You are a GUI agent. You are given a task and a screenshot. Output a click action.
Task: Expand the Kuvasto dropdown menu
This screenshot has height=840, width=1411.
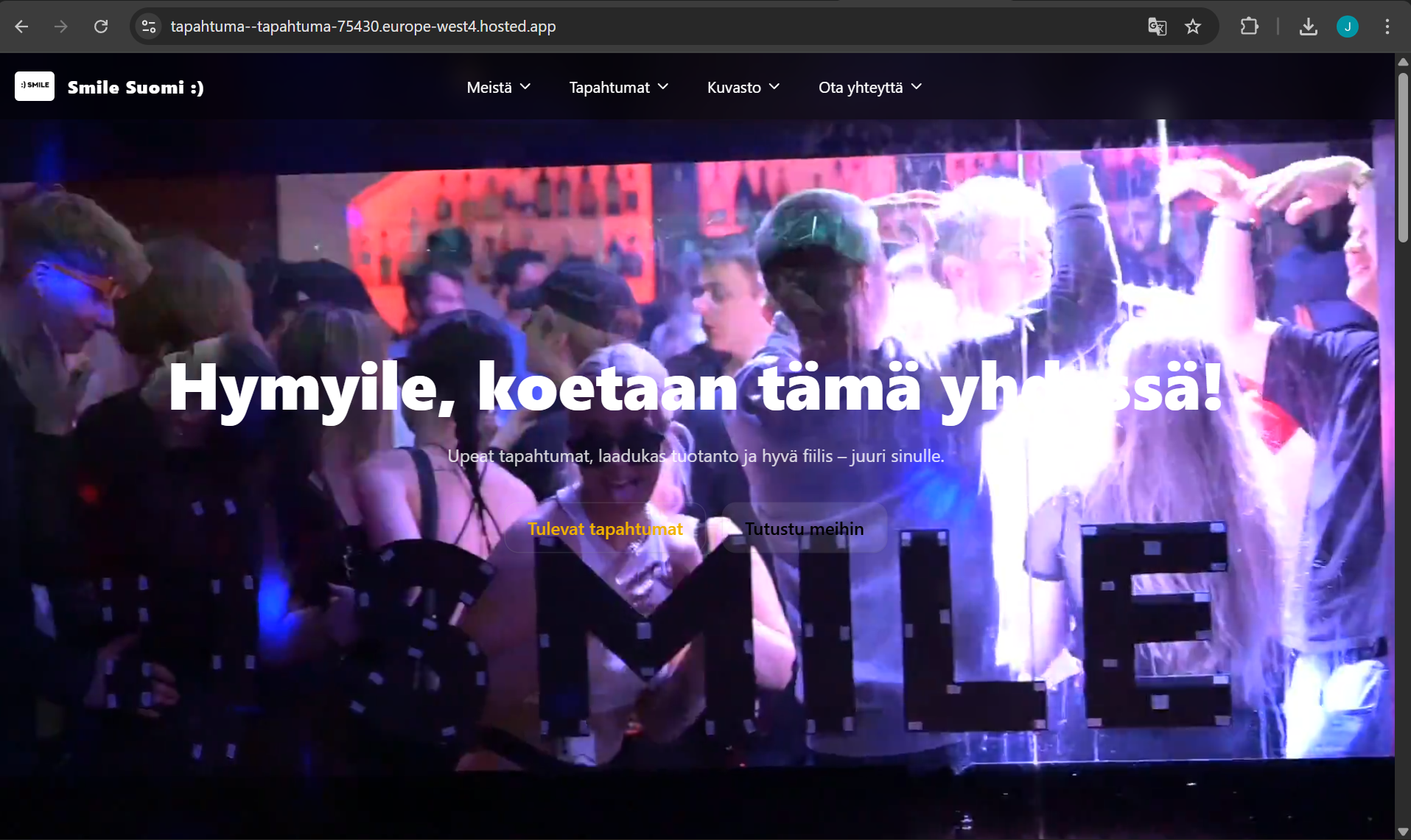743,87
